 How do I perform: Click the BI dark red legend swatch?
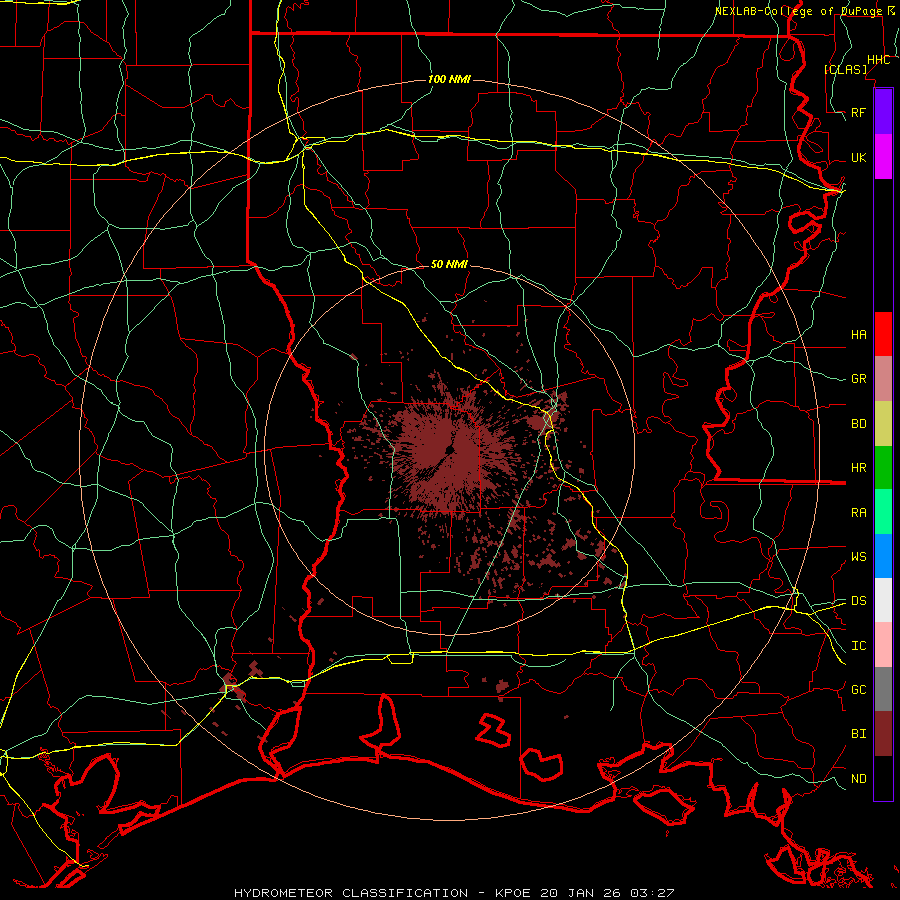coord(883,734)
